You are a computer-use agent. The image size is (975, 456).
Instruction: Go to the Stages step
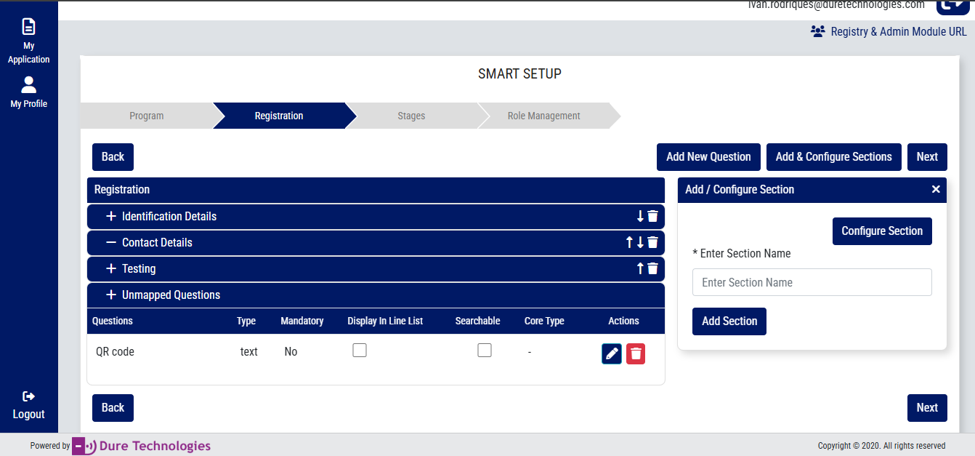(411, 116)
